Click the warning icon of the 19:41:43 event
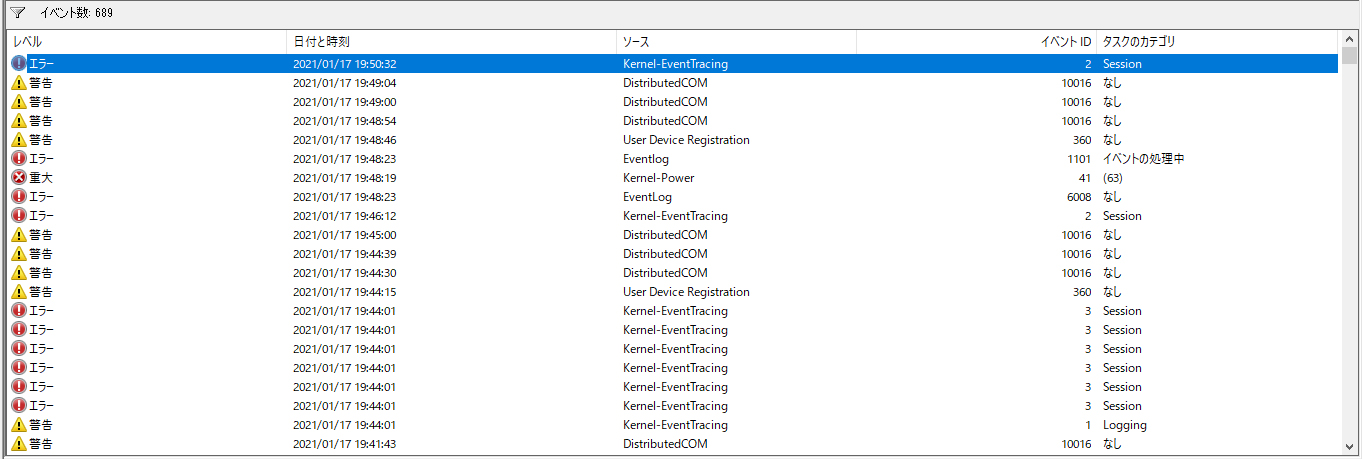This screenshot has width=1362, height=459. click(19, 444)
